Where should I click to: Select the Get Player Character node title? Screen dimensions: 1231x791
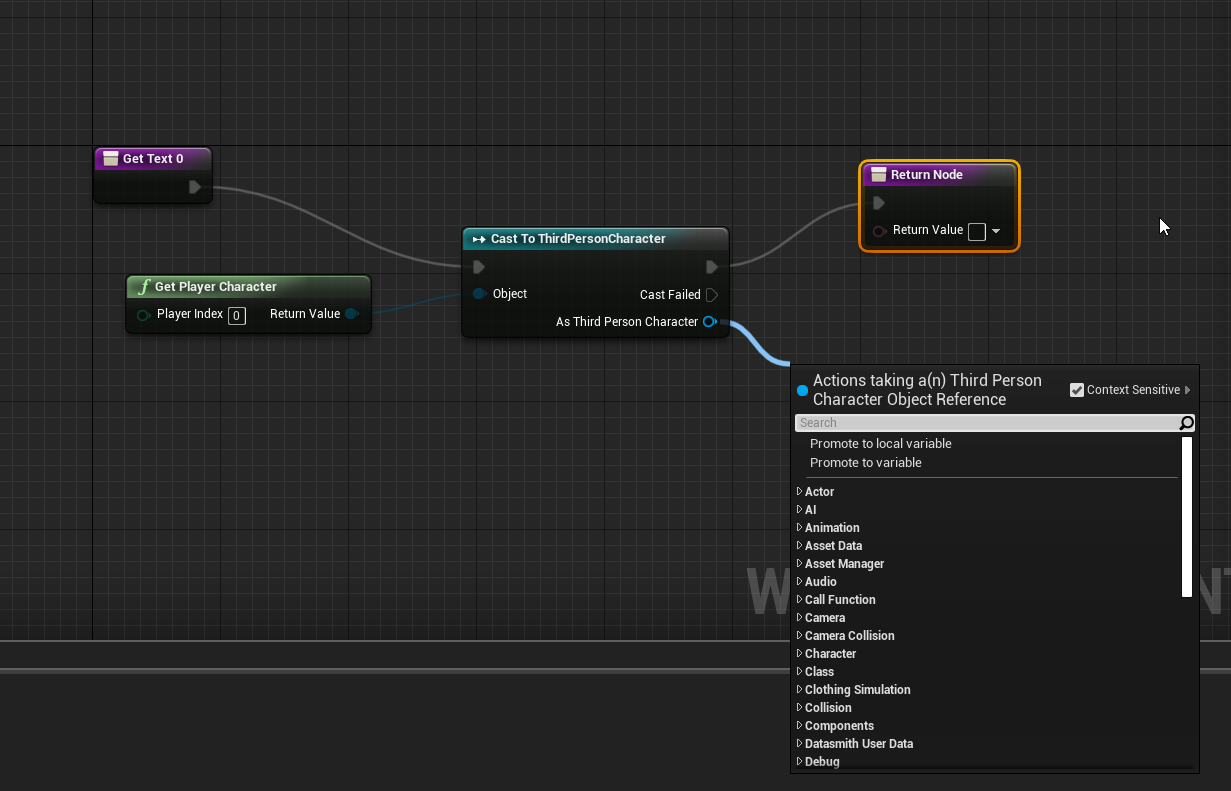[x=216, y=287]
